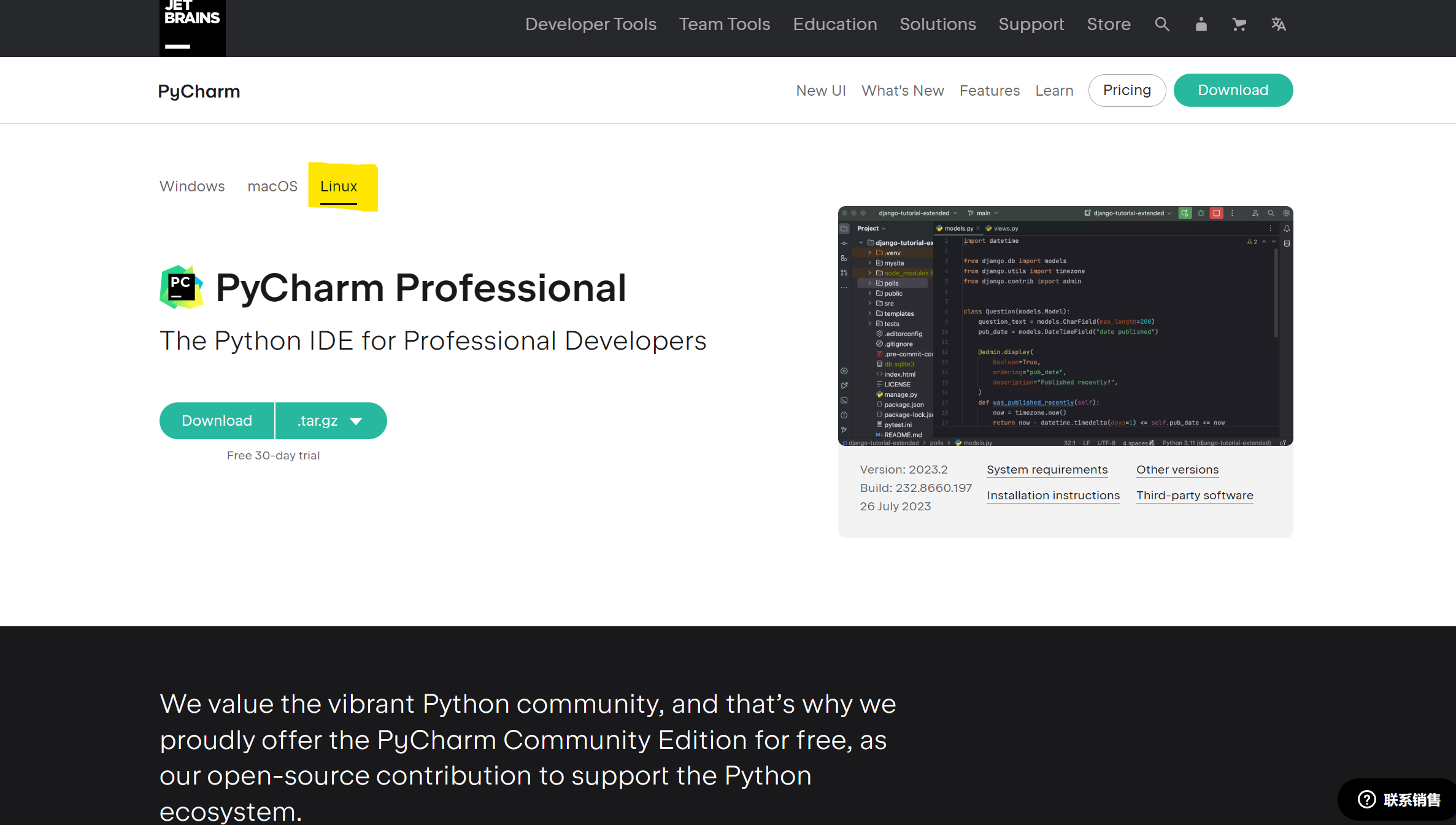This screenshot has width=1456, height=825.
Task: Click the Pricing button
Action: (x=1127, y=90)
